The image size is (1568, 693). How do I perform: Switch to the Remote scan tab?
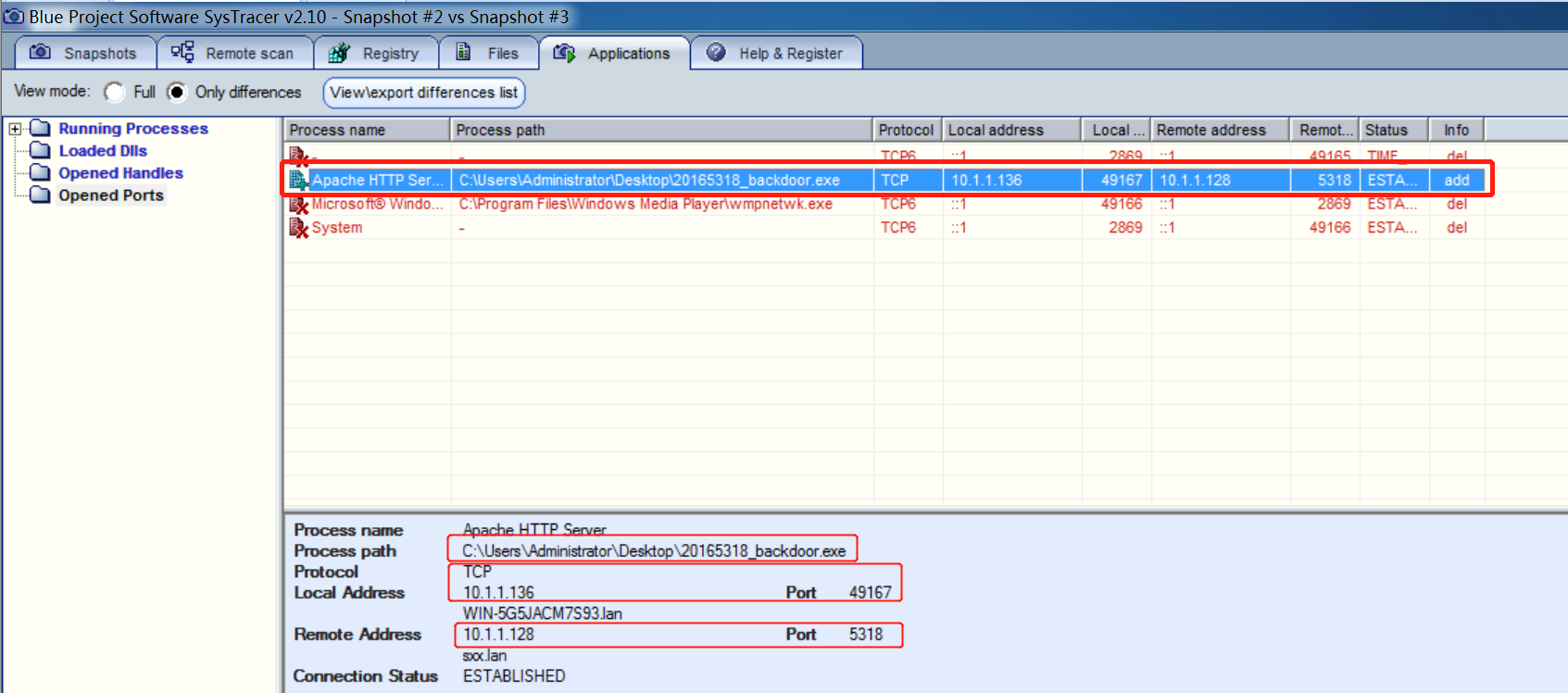coord(235,53)
